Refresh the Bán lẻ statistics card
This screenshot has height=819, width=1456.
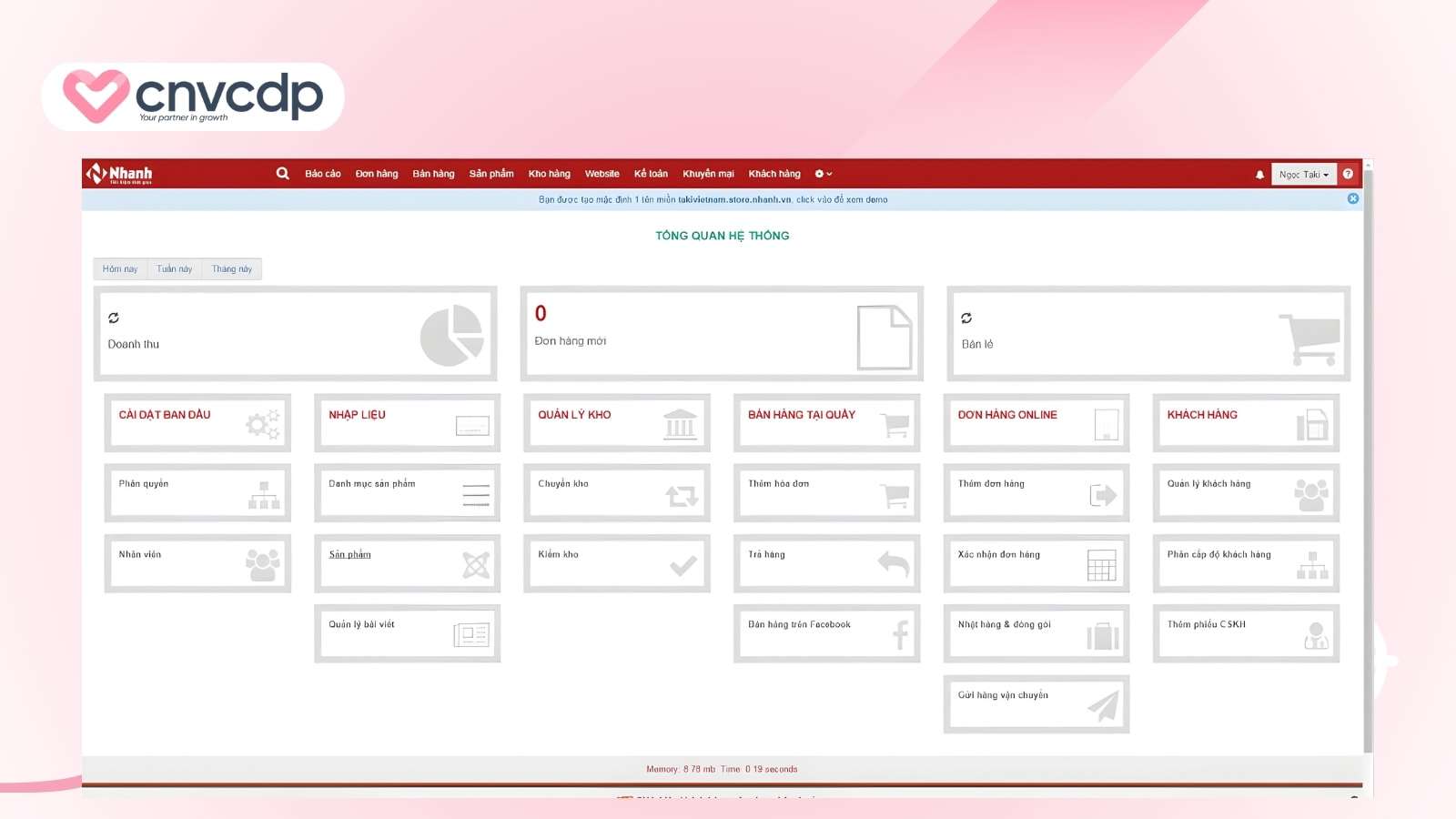(x=966, y=319)
